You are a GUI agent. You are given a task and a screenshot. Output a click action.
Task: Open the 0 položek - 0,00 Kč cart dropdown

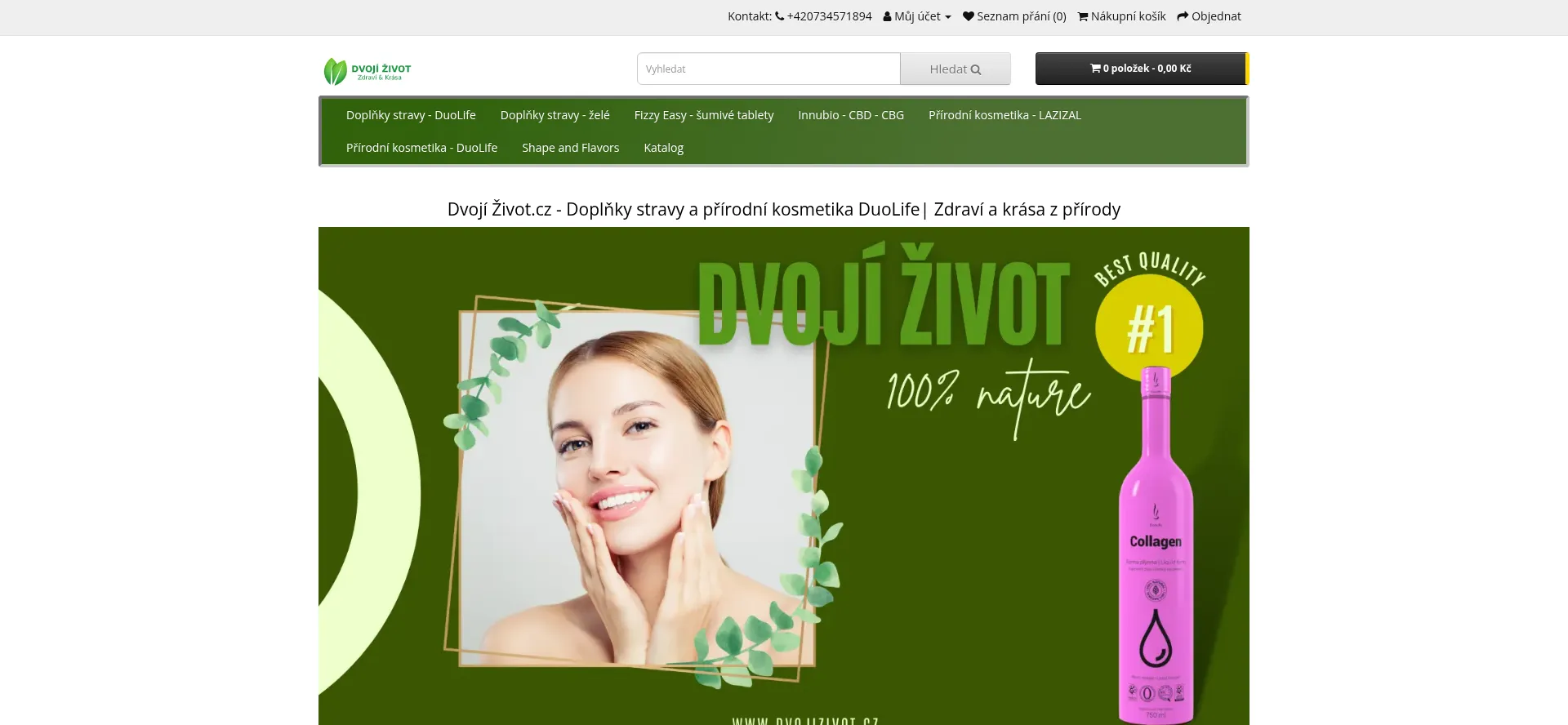click(1142, 69)
